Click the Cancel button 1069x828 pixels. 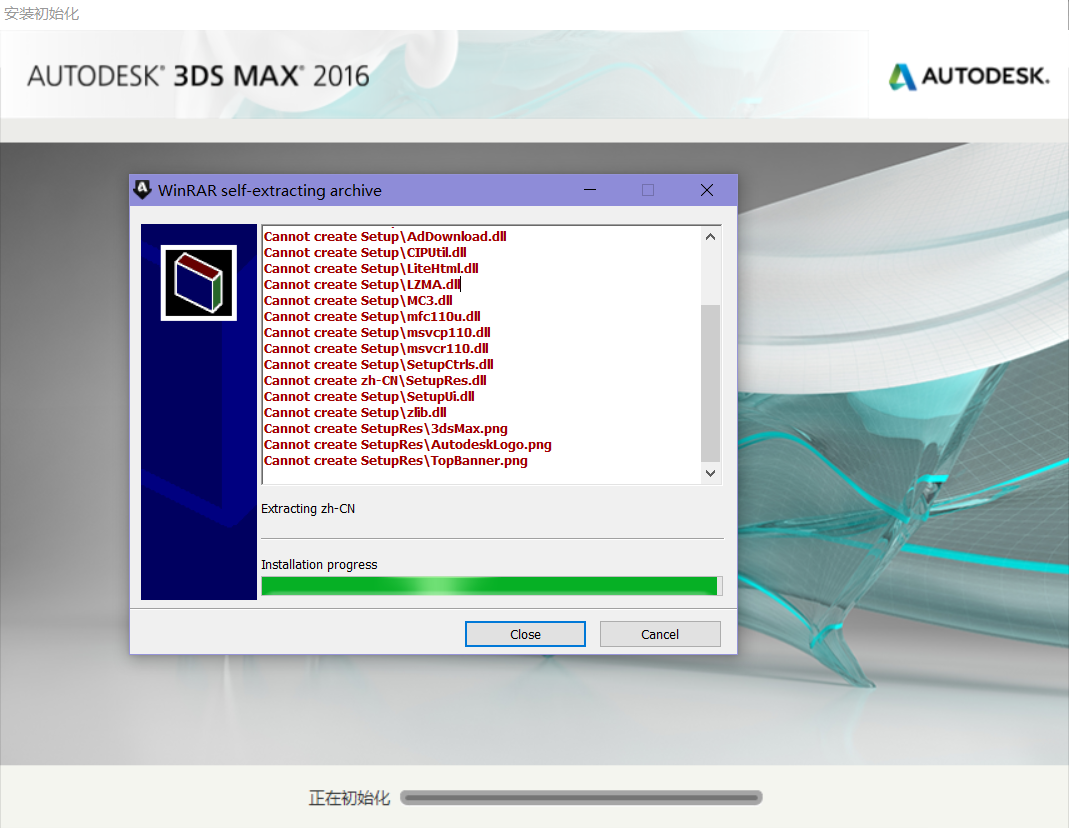click(x=659, y=633)
